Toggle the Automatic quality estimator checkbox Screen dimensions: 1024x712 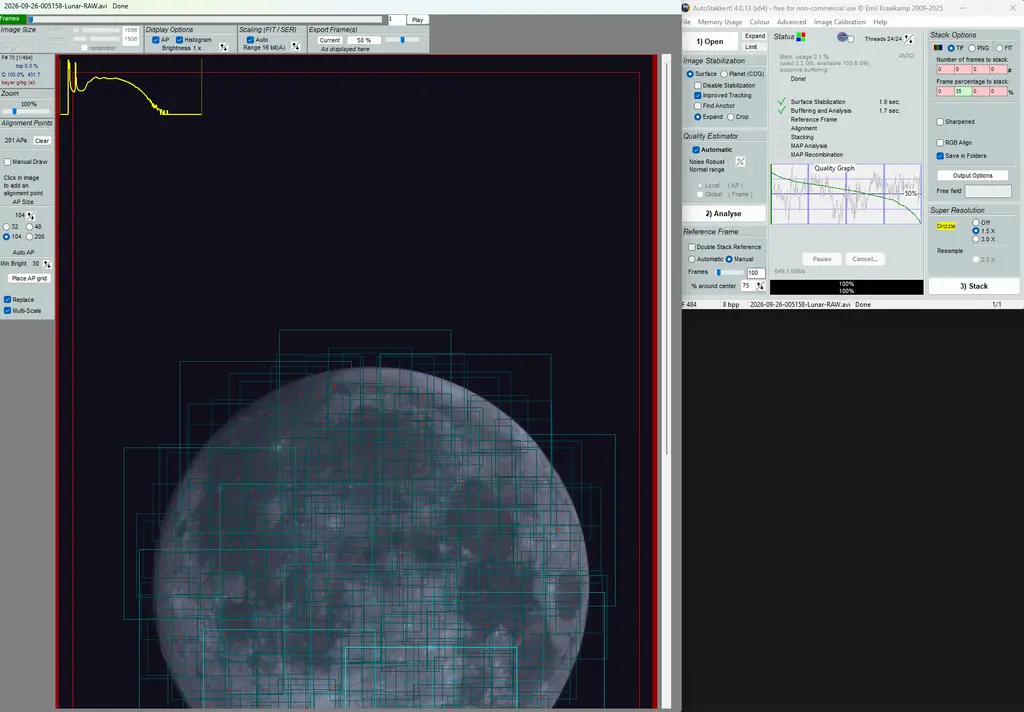(x=696, y=150)
